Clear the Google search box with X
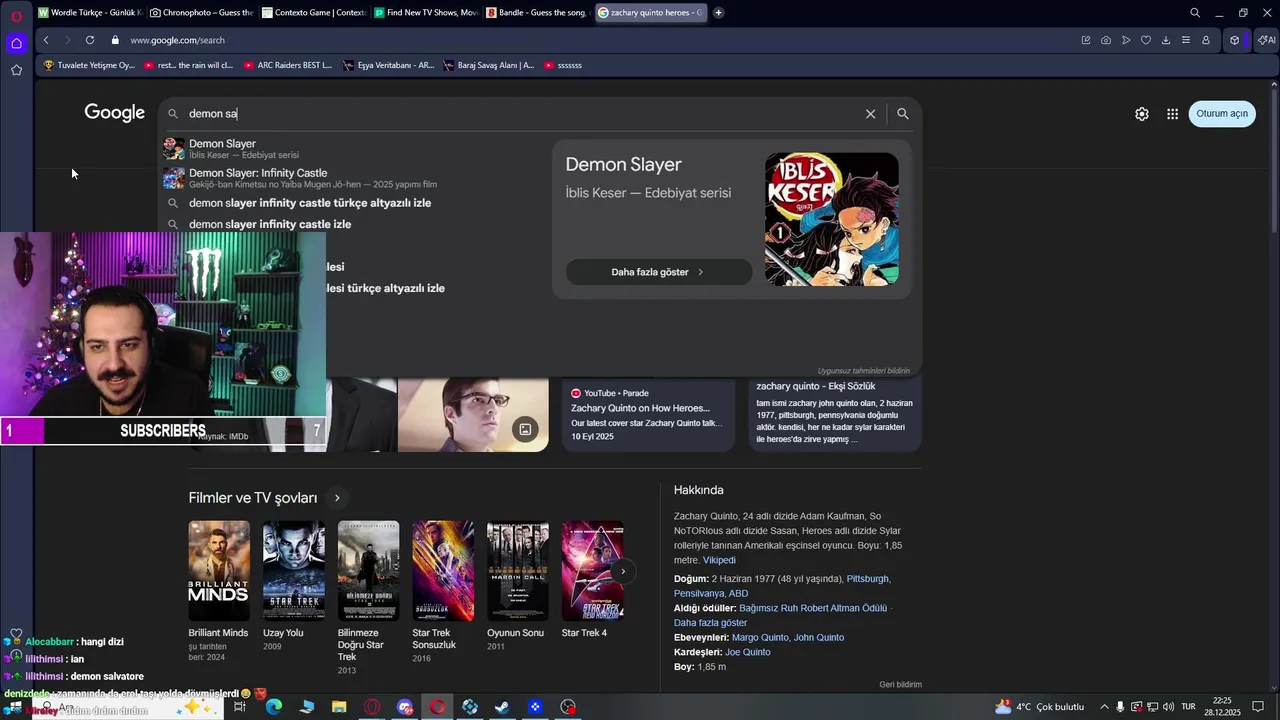 [870, 114]
